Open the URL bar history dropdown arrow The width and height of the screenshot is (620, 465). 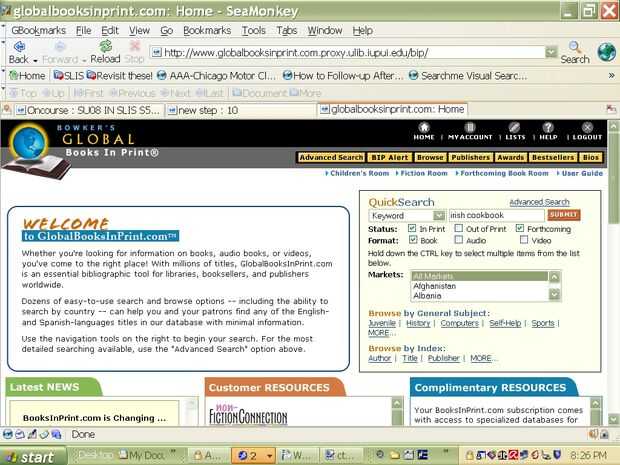tap(551, 52)
